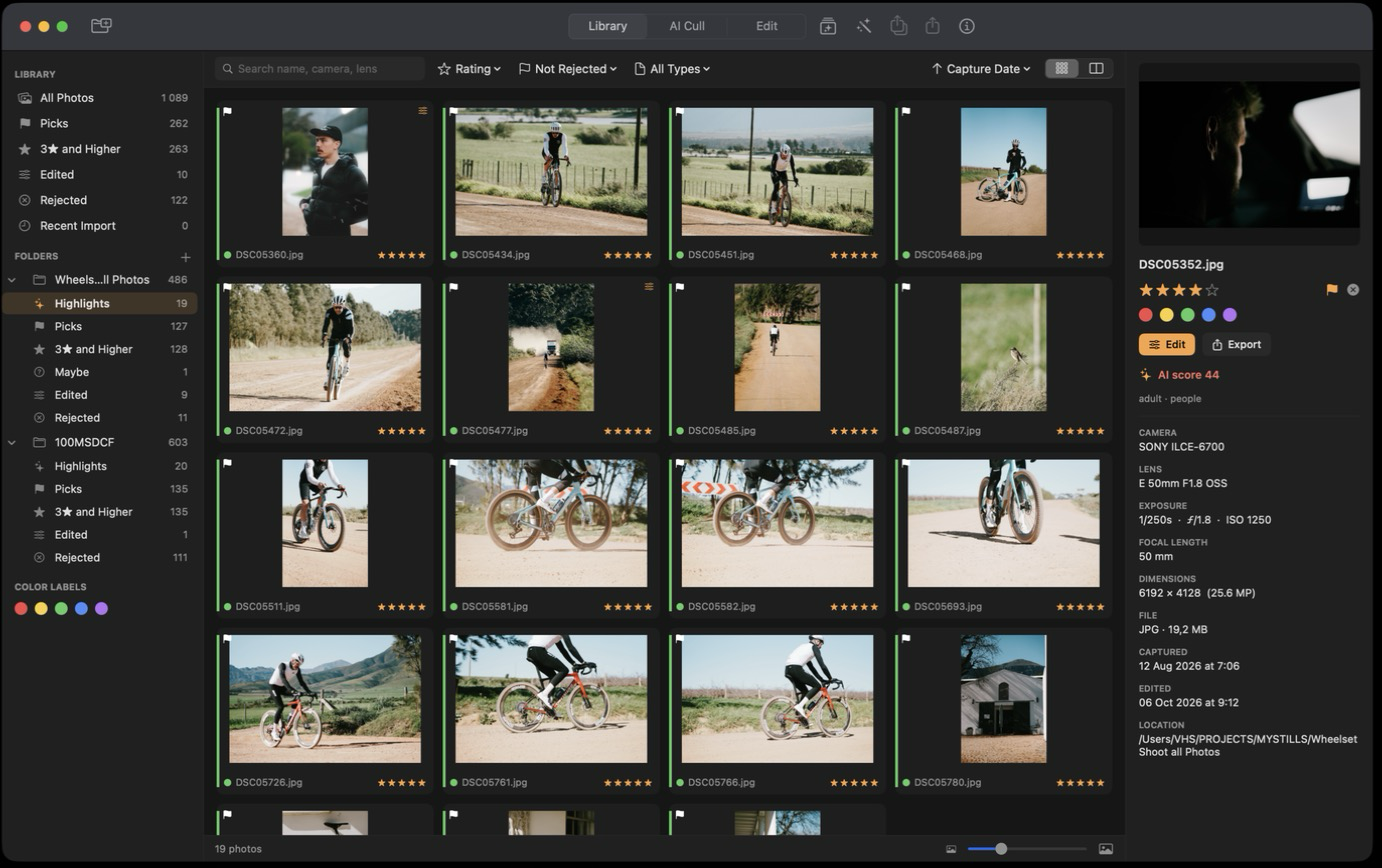The image size is (1382, 868).
Task: Select All Photos in the library sidebar
Action: point(100,98)
